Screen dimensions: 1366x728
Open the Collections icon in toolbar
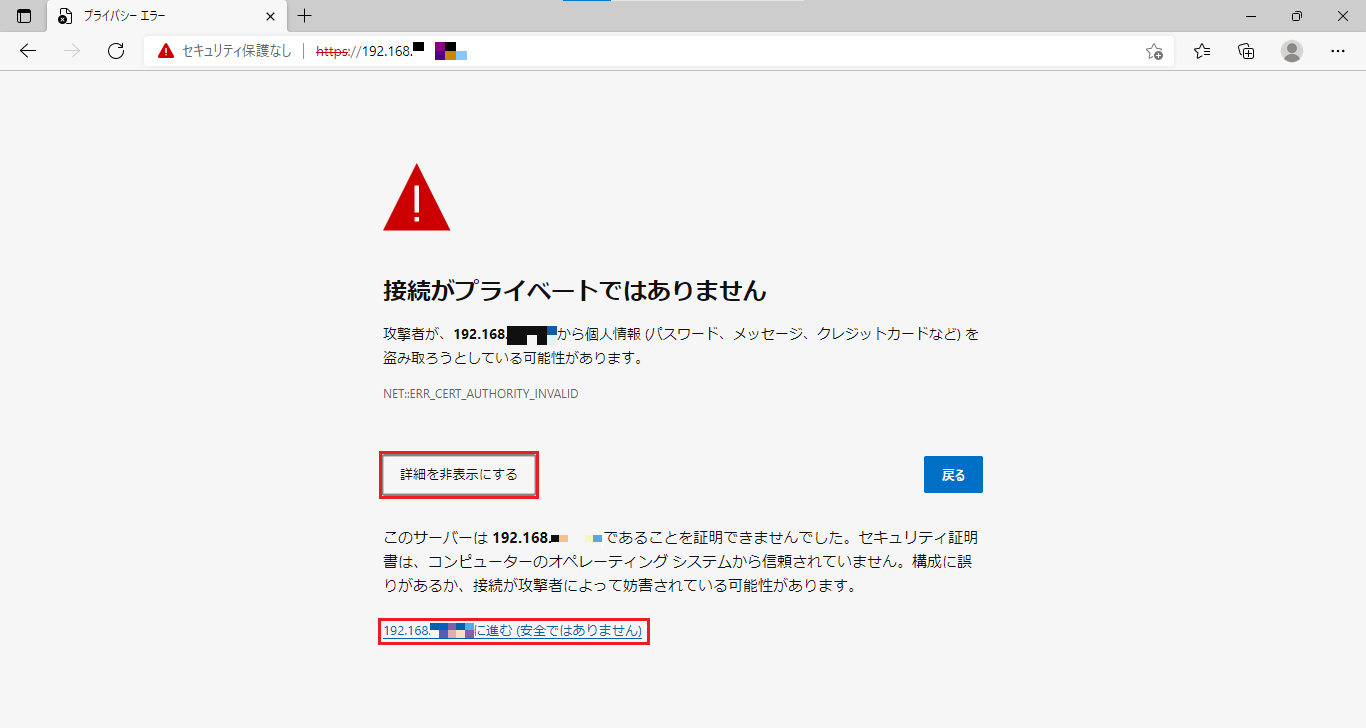[1246, 51]
